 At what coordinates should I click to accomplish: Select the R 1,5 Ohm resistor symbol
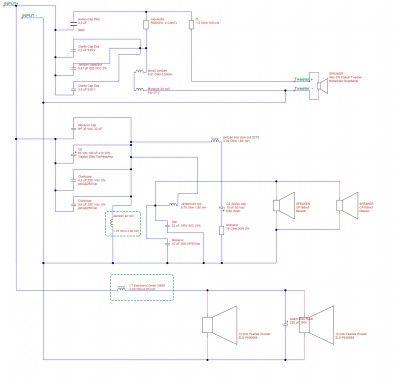click(191, 25)
